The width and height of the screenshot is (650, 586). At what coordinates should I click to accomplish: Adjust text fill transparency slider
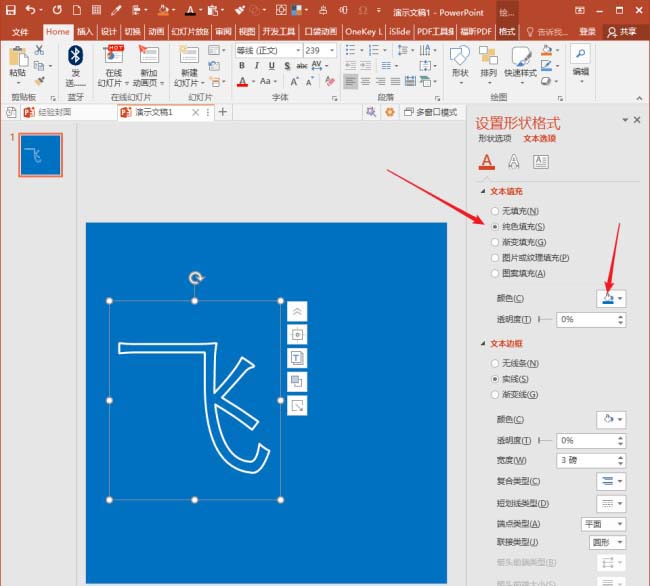coord(544,320)
